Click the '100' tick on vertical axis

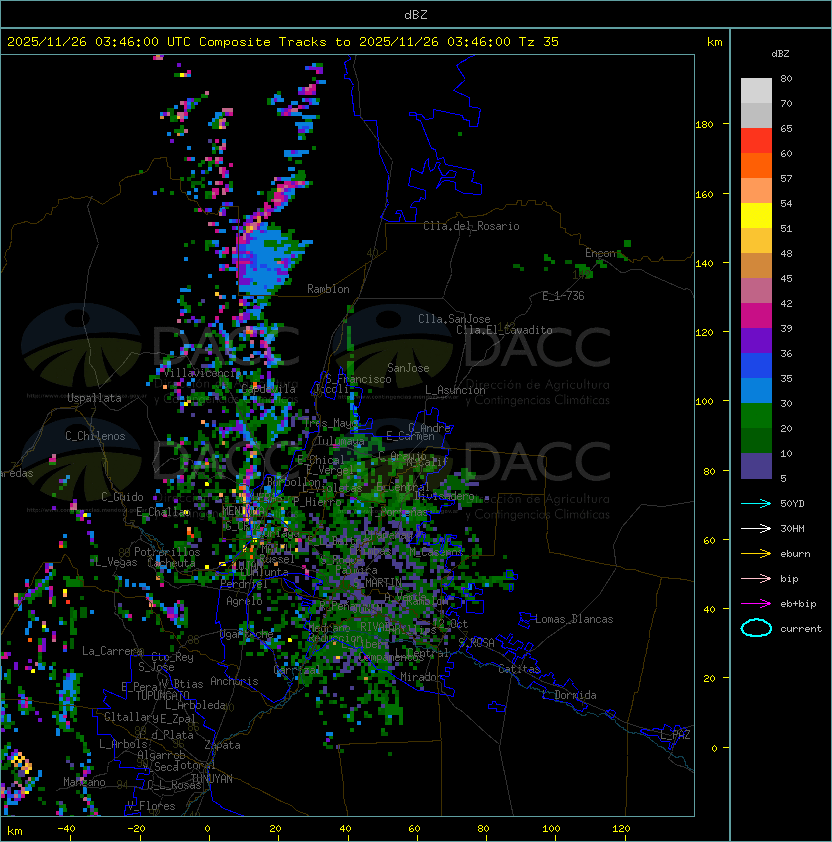coord(704,402)
